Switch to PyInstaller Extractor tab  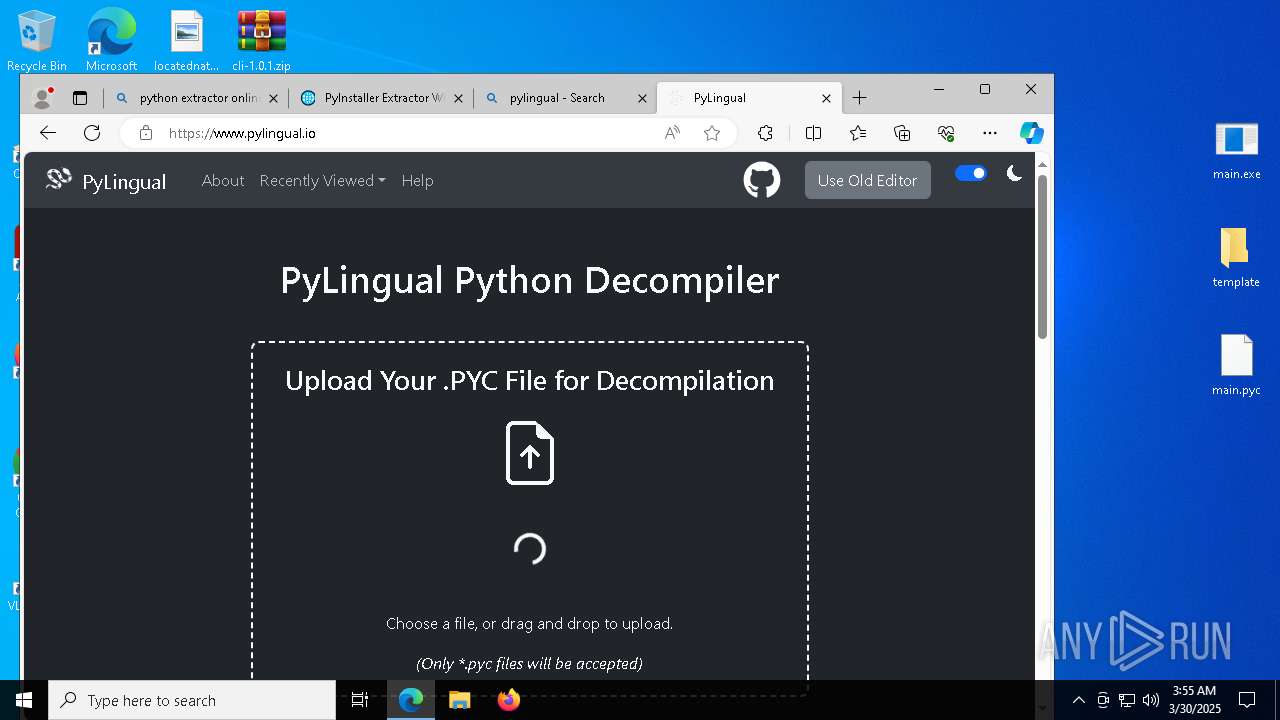[380, 98]
